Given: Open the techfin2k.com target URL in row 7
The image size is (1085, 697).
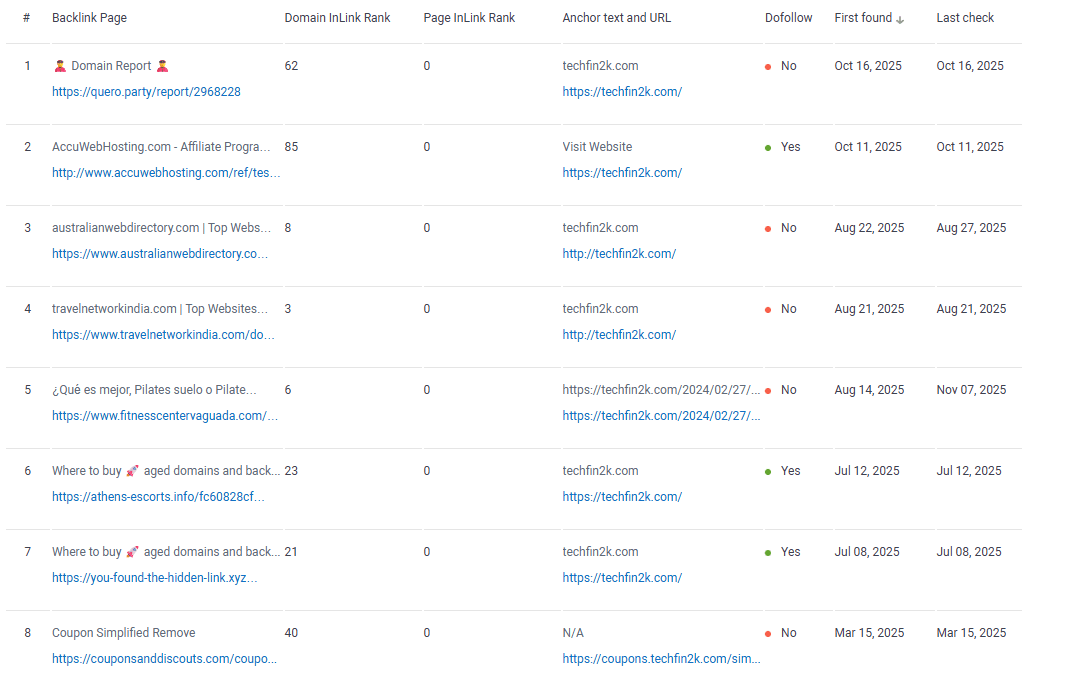Looking at the screenshot, I should [x=622, y=577].
